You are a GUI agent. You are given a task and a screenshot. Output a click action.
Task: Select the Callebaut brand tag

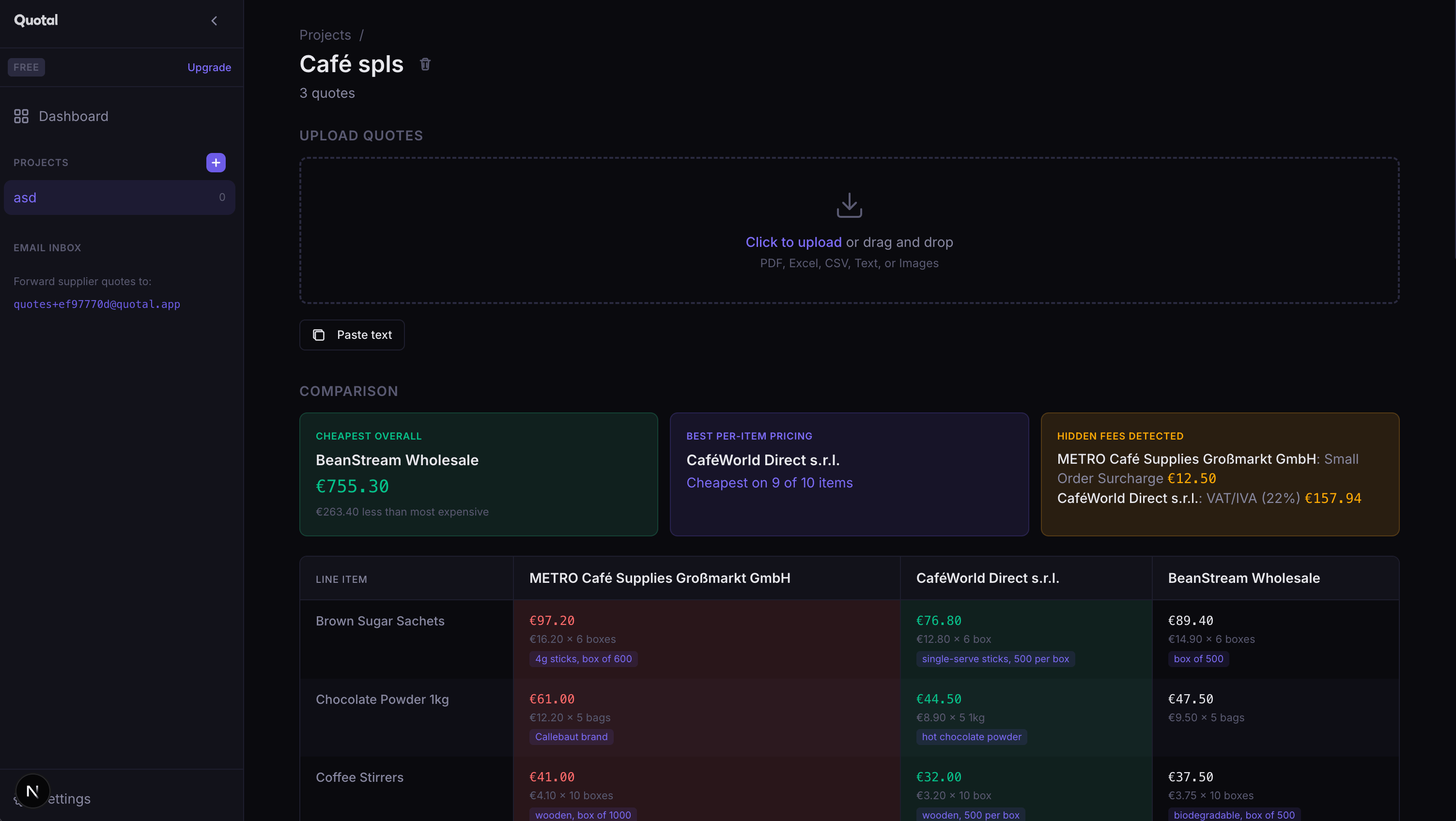point(571,737)
